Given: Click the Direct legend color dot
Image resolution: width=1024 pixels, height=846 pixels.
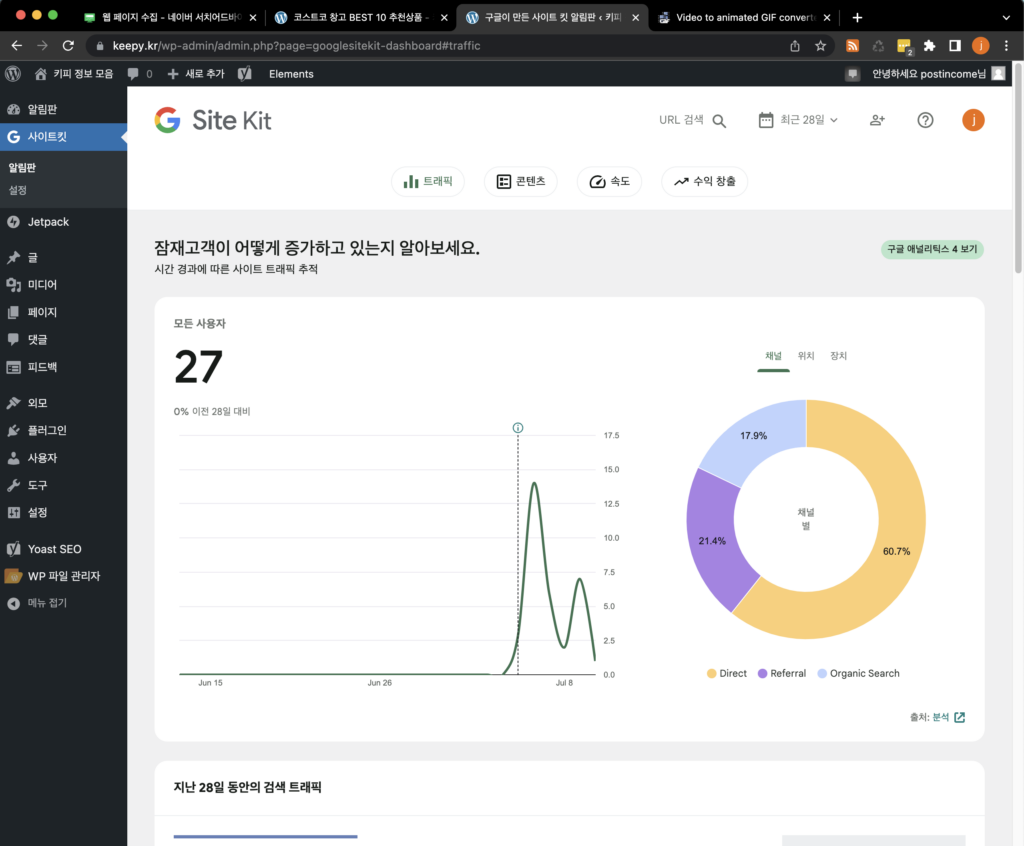Looking at the screenshot, I should pyautogui.click(x=712, y=674).
